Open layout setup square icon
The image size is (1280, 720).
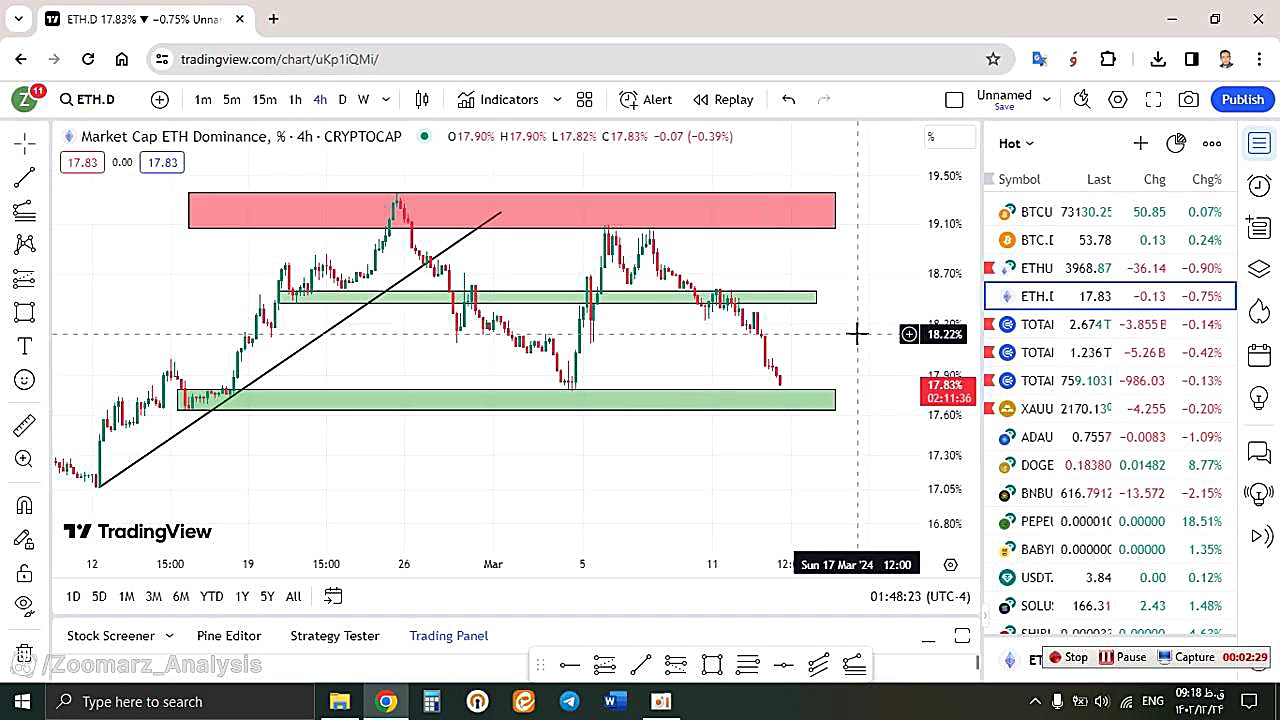point(954,99)
